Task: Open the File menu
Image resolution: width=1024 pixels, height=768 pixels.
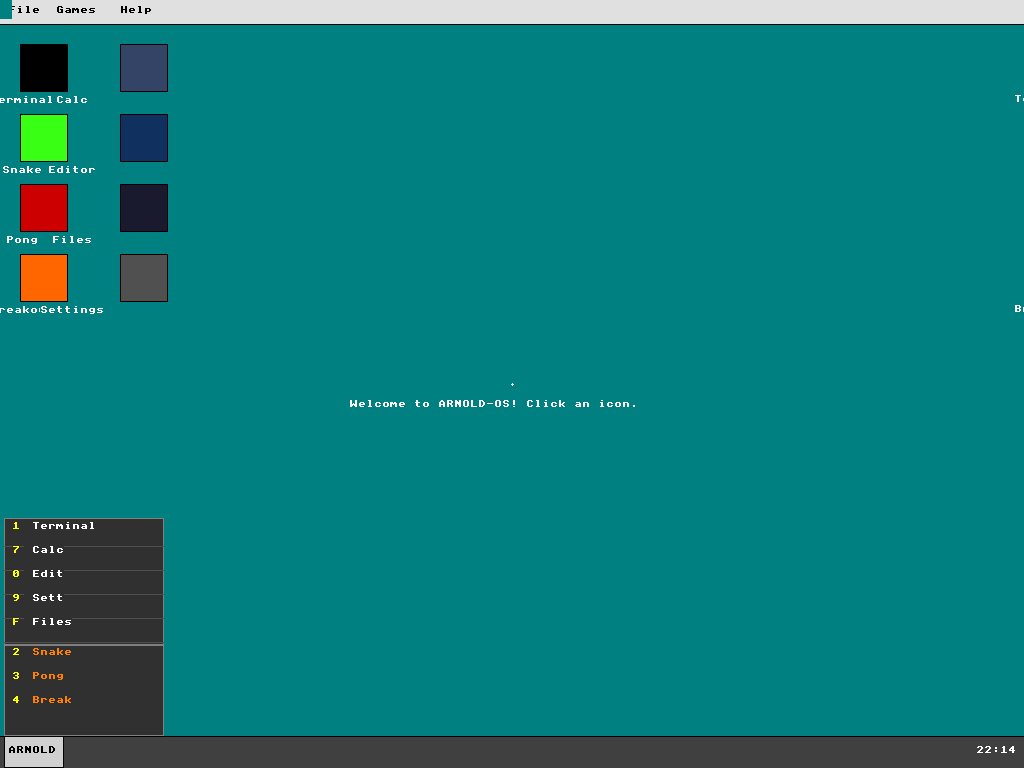Action: (x=23, y=10)
